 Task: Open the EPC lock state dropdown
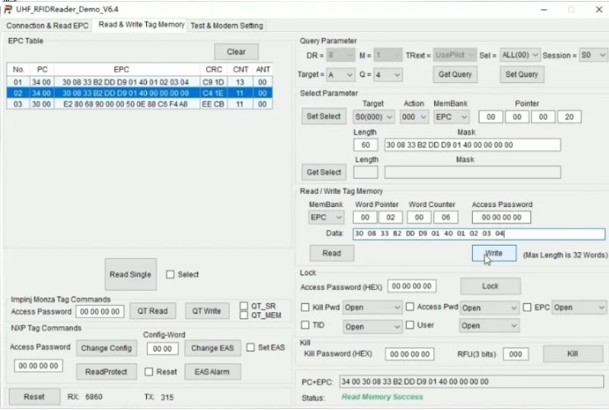pyautogui.click(x=578, y=307)
